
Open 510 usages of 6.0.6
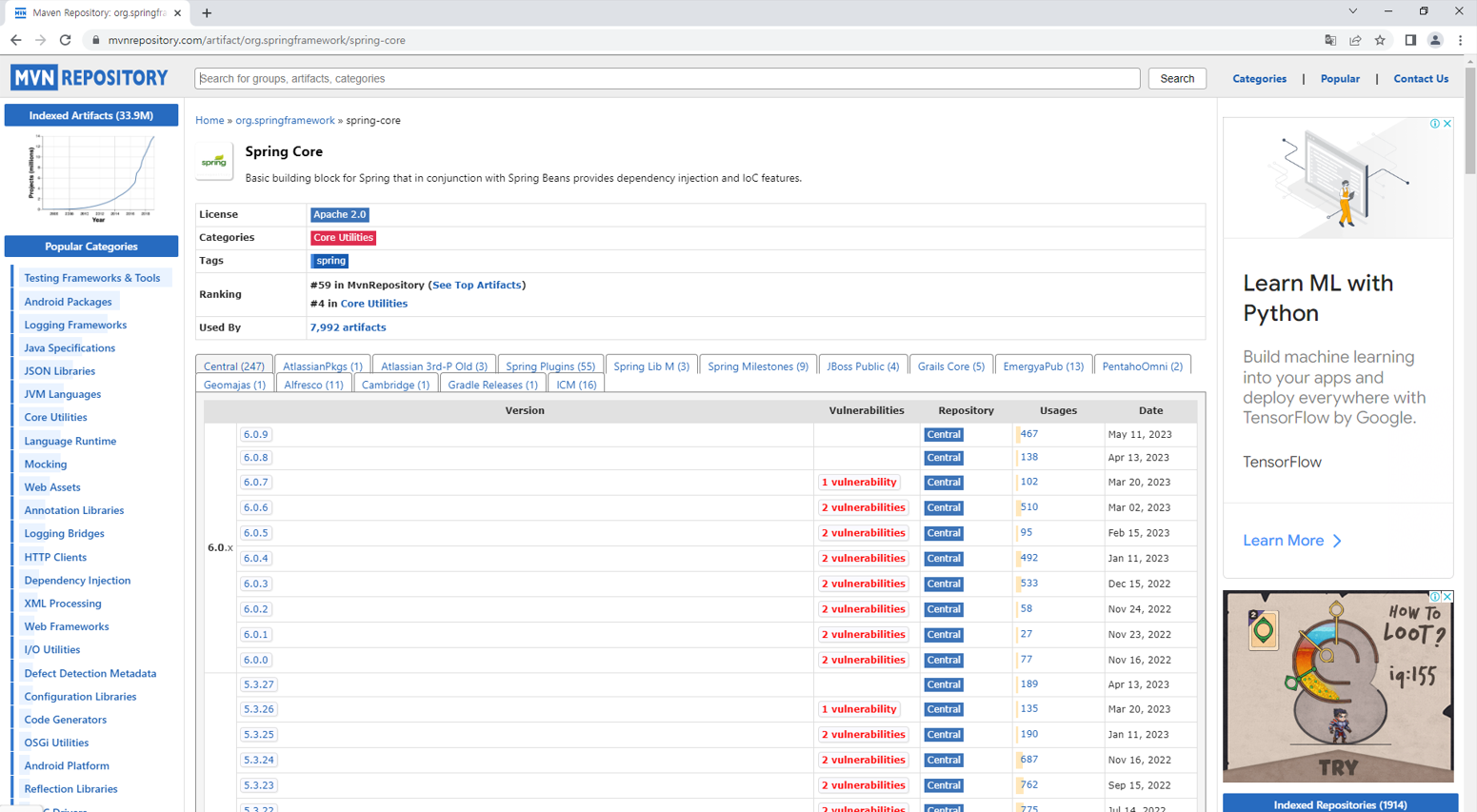click(1028, 507)
